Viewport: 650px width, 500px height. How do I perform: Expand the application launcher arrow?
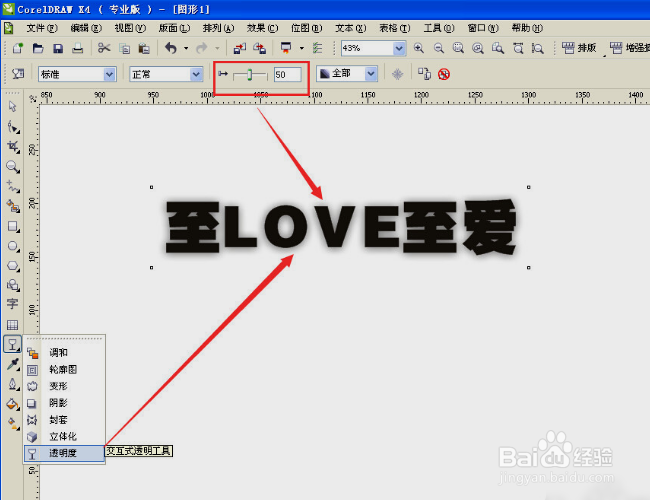[x=302, y=49]
